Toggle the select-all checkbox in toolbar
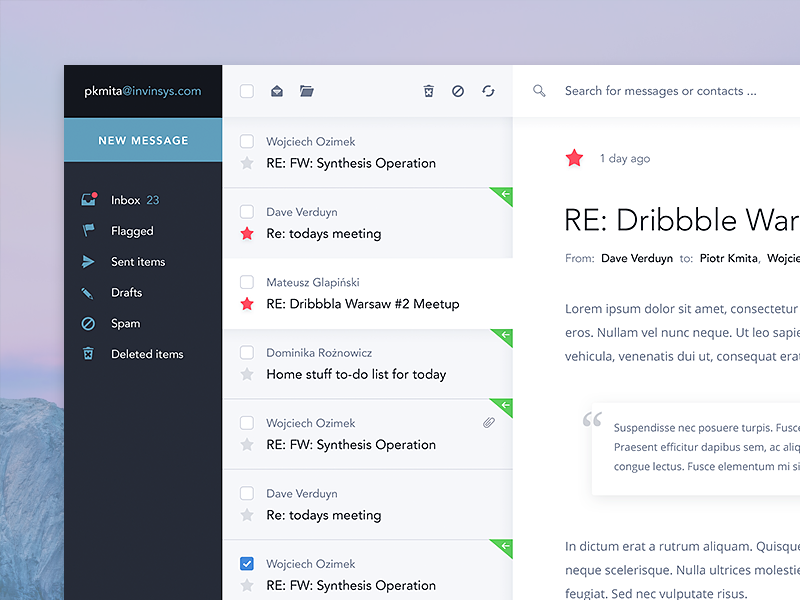The width and height of the screenshot is (800, 600). point(247,91)
